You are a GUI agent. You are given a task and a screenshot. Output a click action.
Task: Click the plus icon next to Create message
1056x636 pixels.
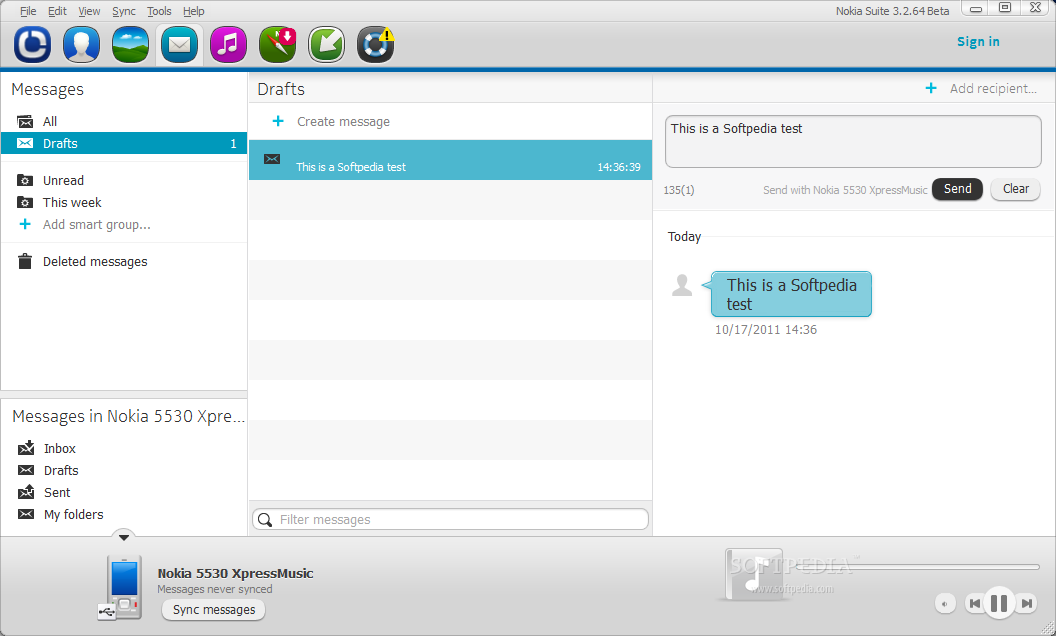(x=277, y=121)
